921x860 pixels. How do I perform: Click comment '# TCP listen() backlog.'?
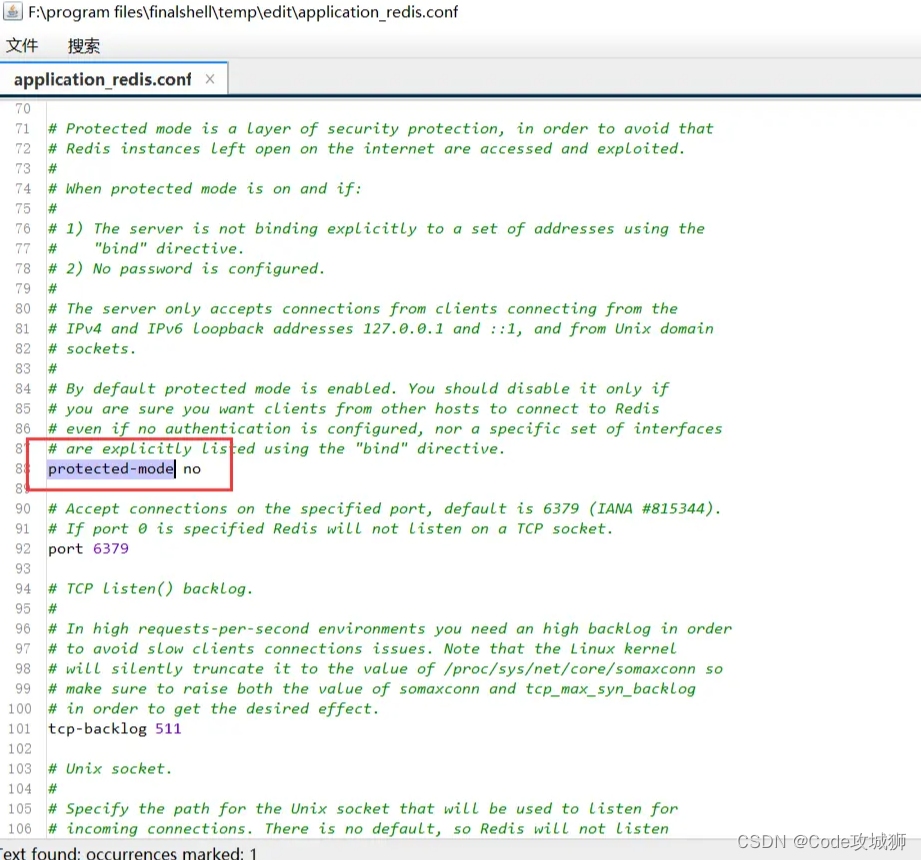(150, 589)
